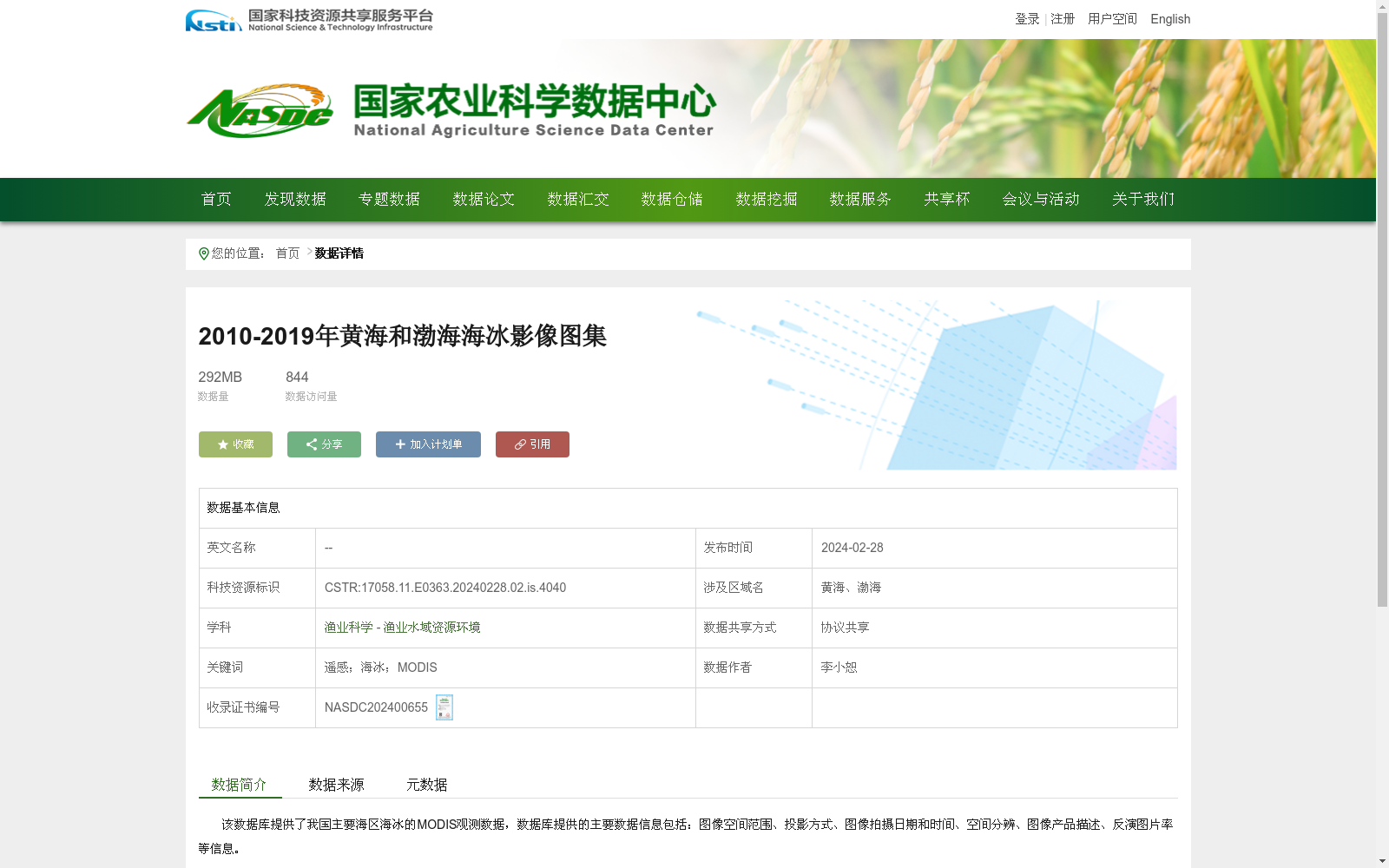Open the 关于我们 menu item
This screenshot has height=868, width=1389.
pos(1143,200)
